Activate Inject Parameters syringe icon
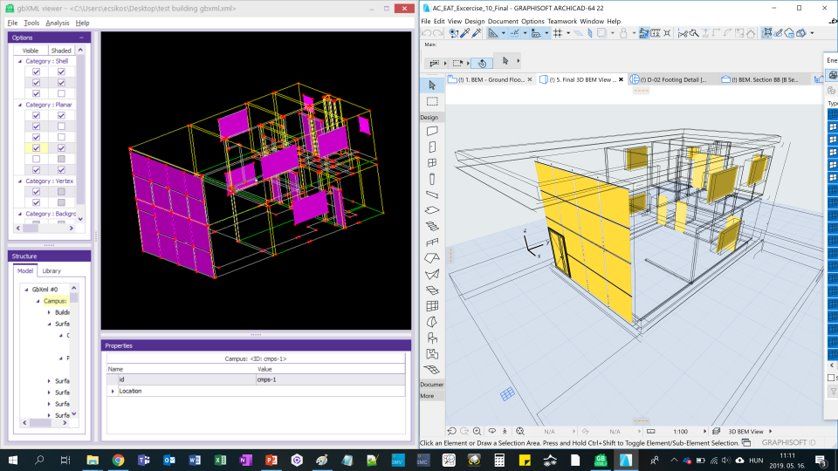Viewport: 838px width, 471px height. click(476, 33)
